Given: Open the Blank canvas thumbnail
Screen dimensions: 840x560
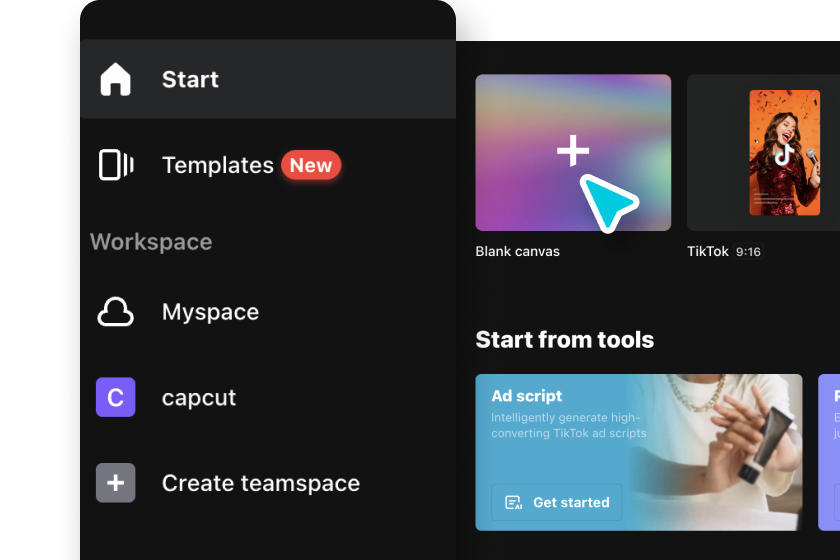Looking at the screenshot, I should point(573,153).
